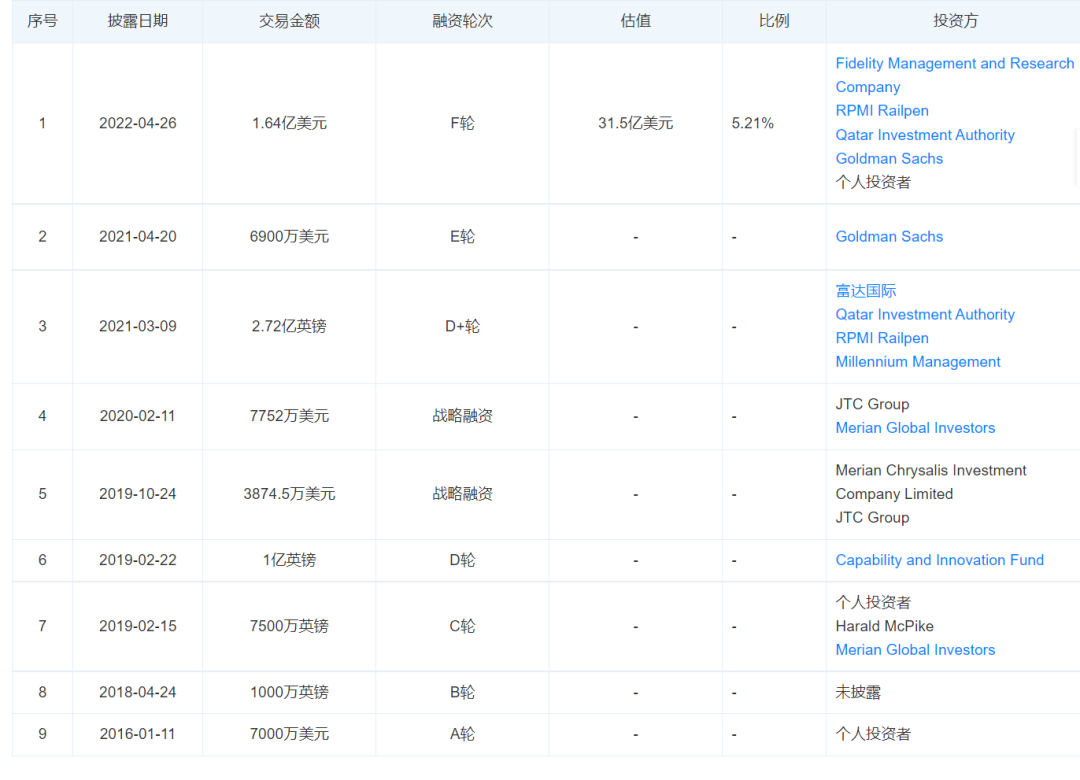Image resolution: width=1080 pixels, height=780 pixels.
Task: Select Merian Chrysalis Investment Company Limited text
Action: [x=931, y=482]
